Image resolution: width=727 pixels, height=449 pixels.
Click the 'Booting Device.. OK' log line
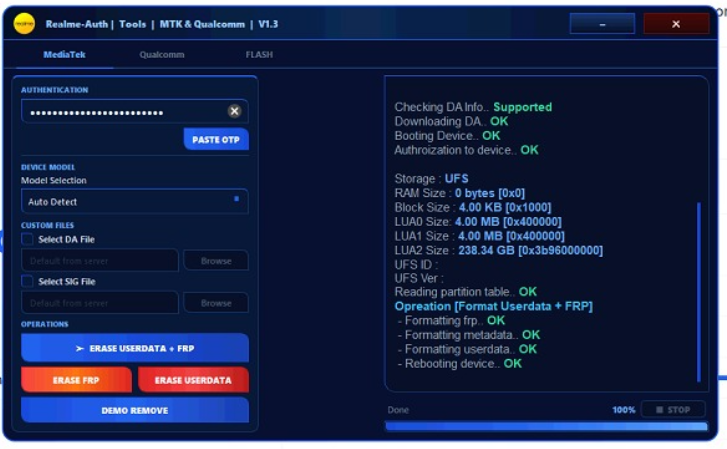[447, 136]
